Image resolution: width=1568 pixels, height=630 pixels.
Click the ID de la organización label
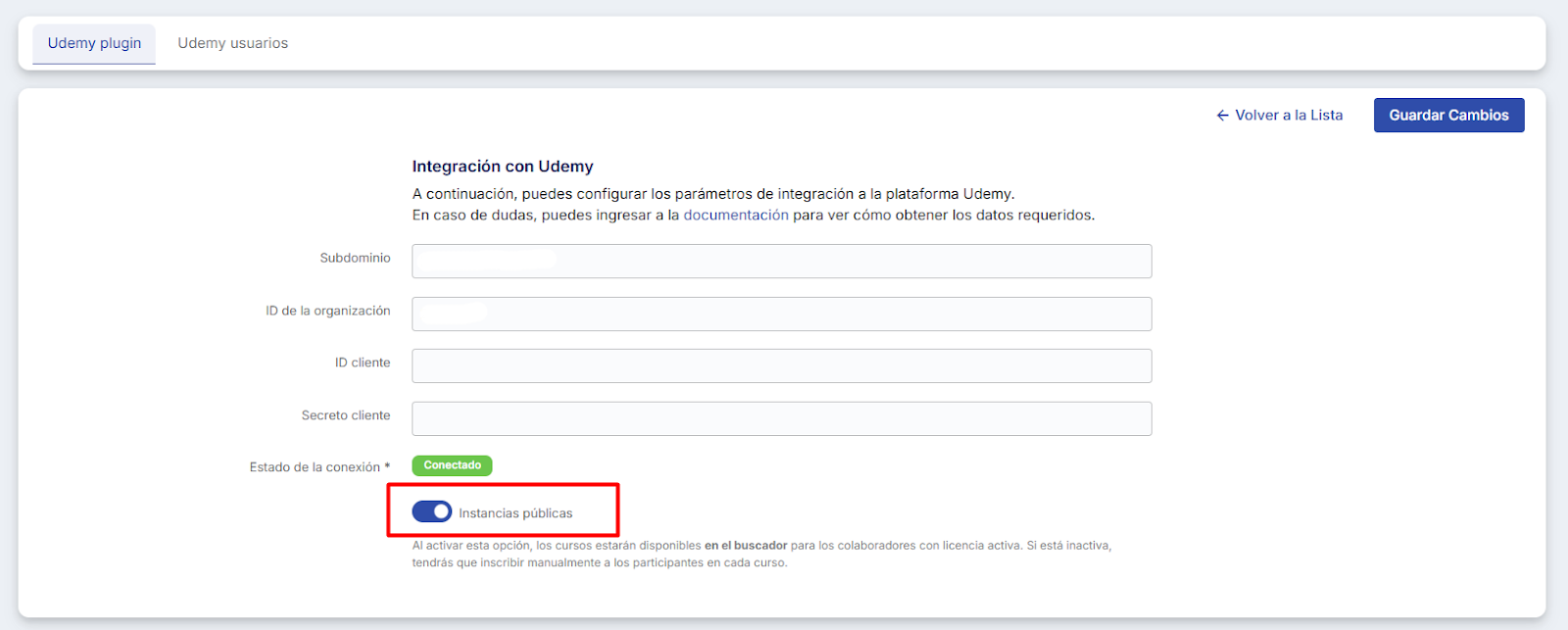(327, 311)
